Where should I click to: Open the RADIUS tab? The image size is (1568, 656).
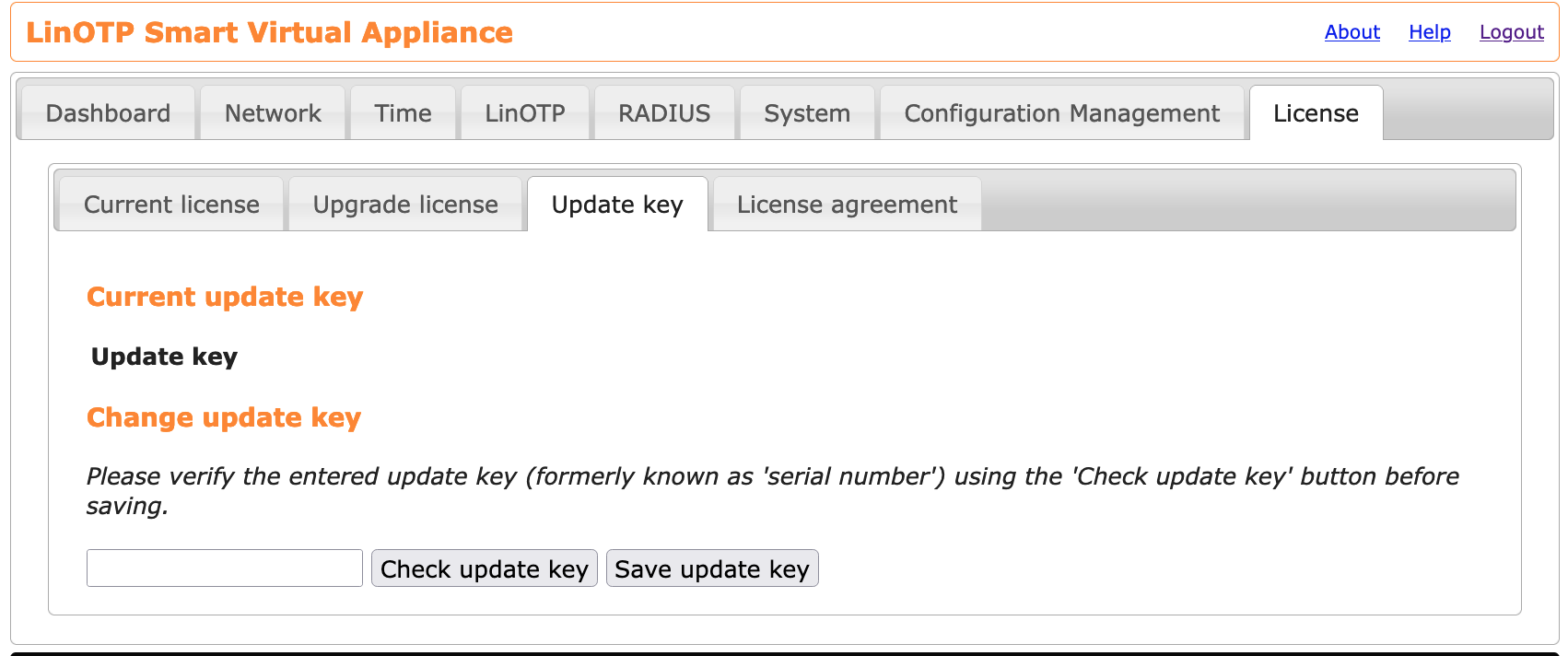pyautogui.click(x=664, y=113)
